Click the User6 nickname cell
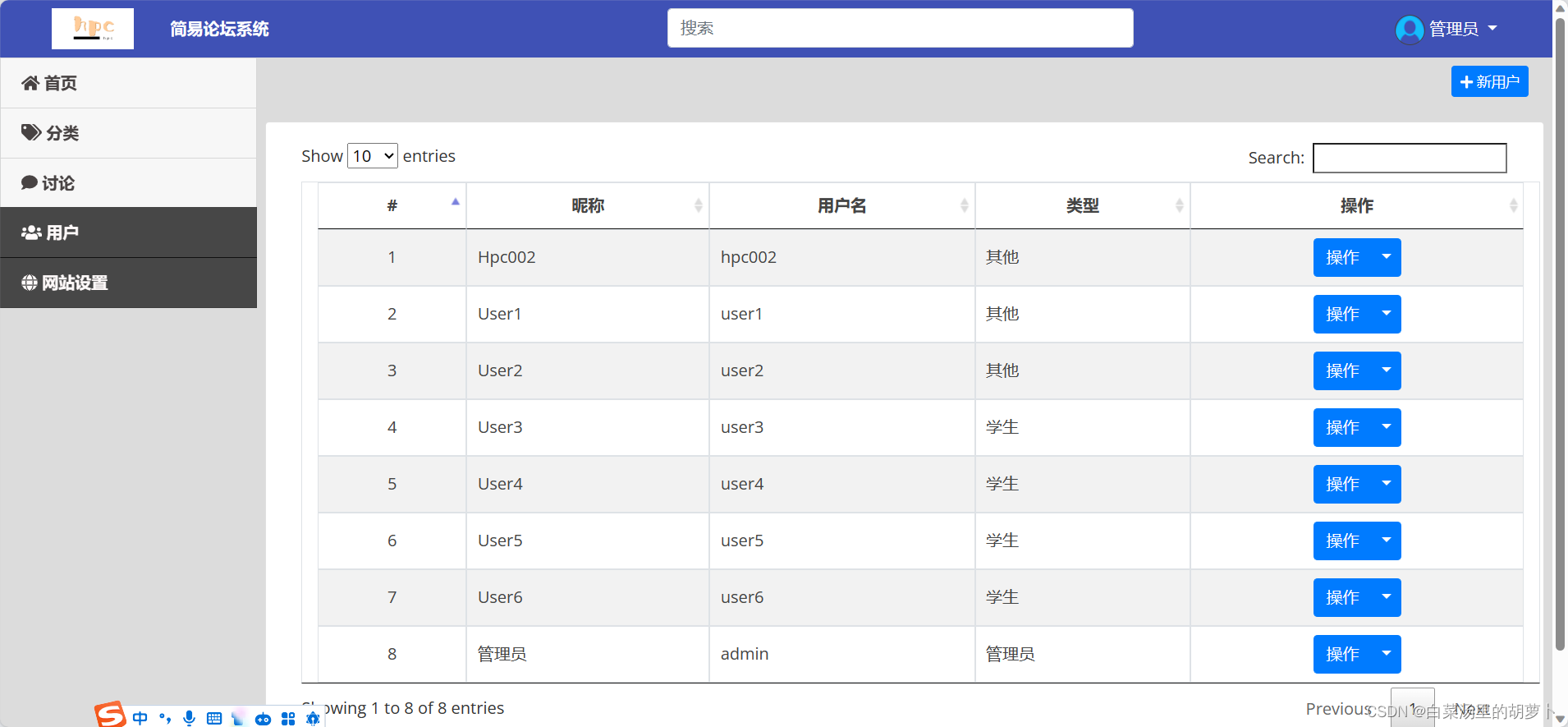This screenshot has height=727, width=1568. [588, 597]
